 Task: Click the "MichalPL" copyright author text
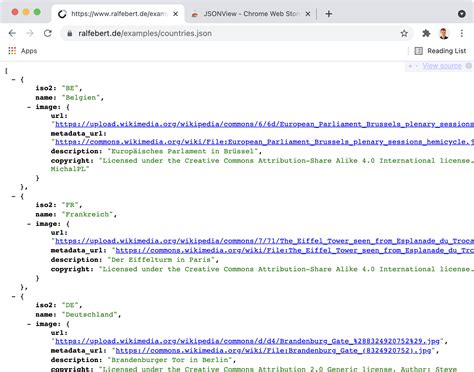tap(70, 169)
